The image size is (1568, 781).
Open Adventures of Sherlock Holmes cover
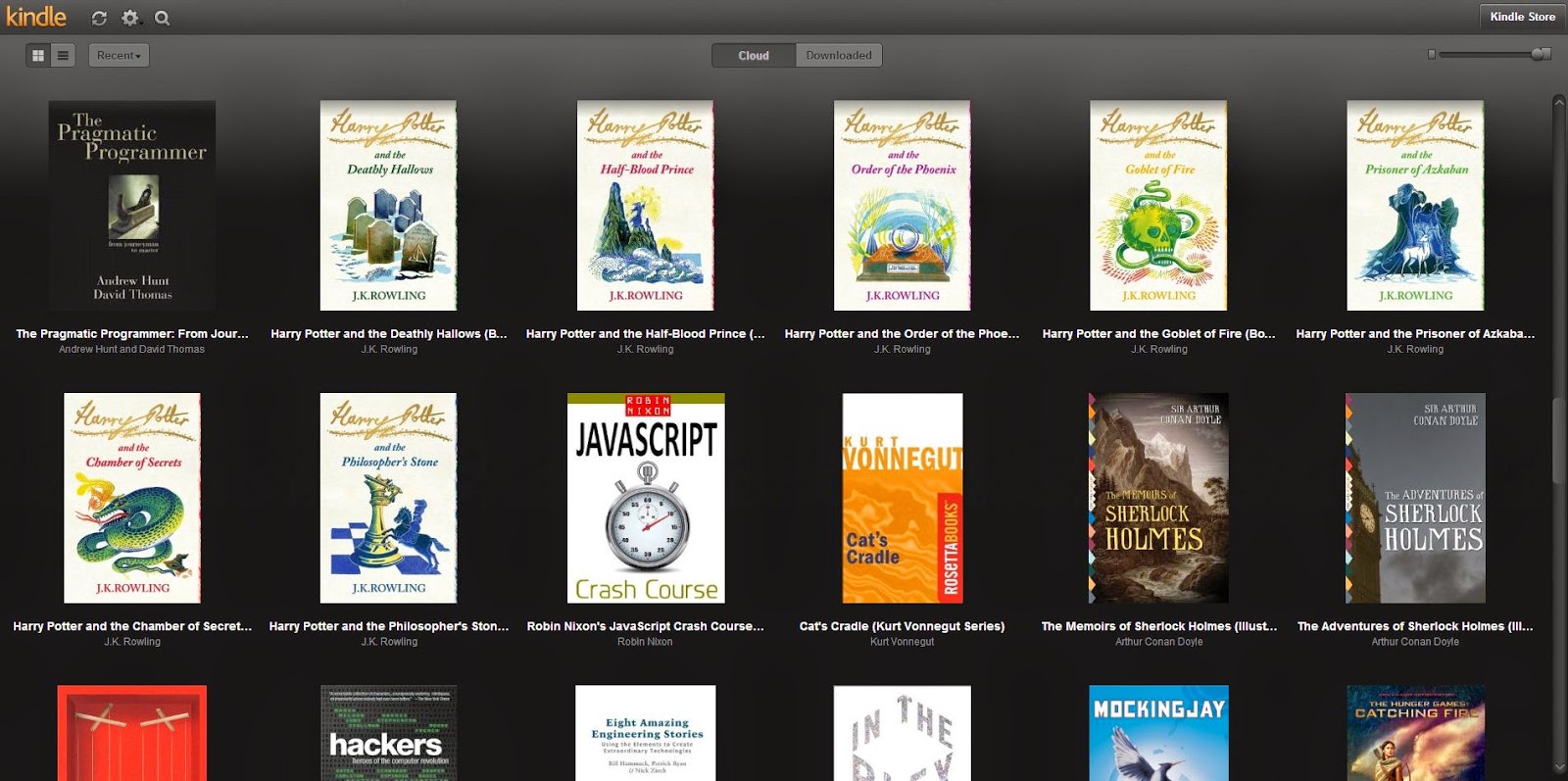[x=1416, y=498]
